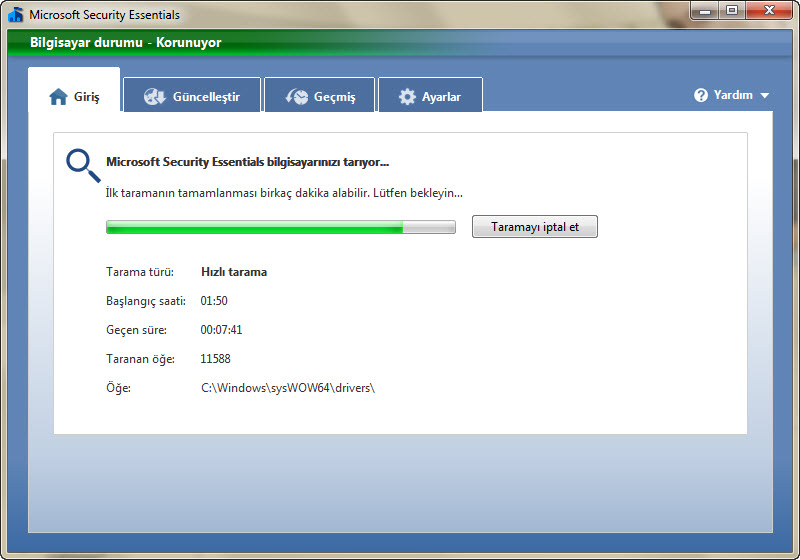The width and height of the screenshot is (800, 560).
Task: Click the 'Öğe:' label
Action: pos(118,388)
